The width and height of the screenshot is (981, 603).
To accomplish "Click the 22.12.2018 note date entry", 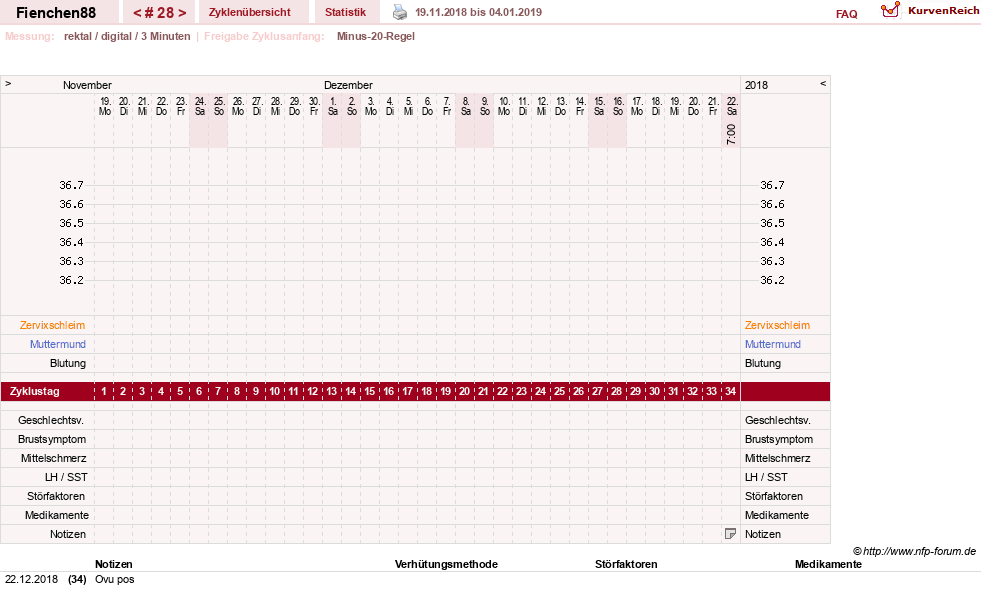I will 31,579.
